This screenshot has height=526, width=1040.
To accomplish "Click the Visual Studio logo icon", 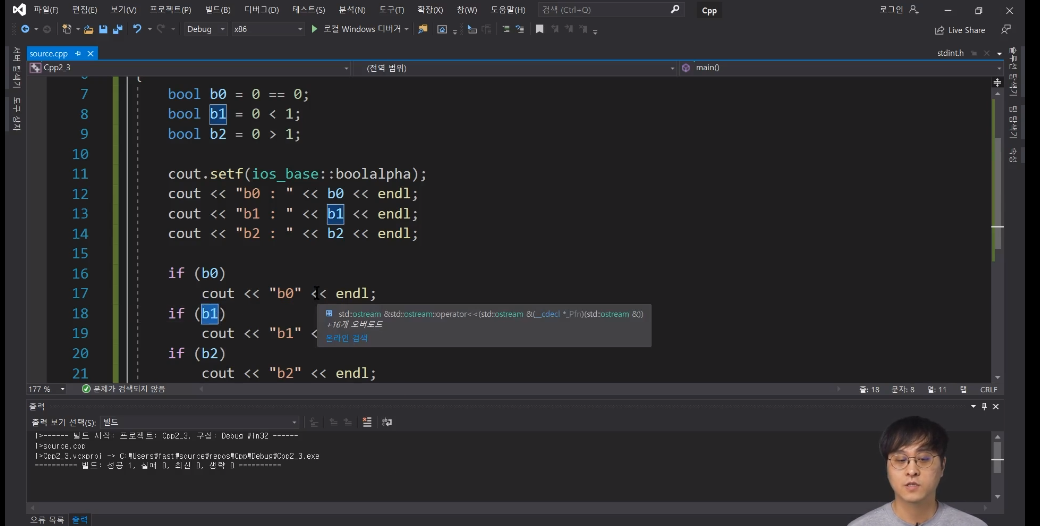I will tap(19, 9).
